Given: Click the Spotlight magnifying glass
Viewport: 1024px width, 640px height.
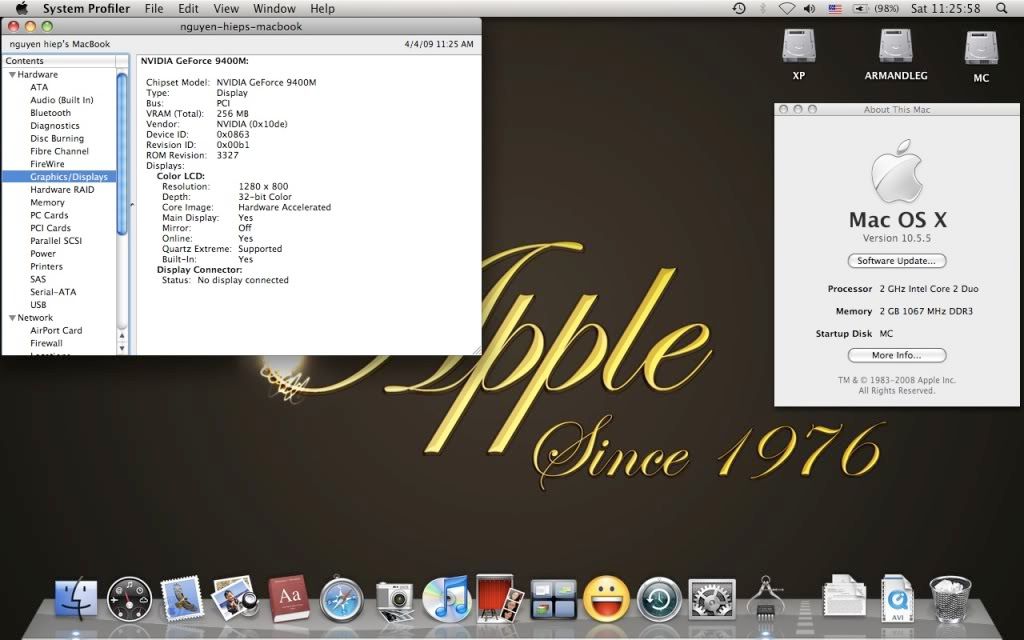Looking at the screenshot, I should 1002,9.
